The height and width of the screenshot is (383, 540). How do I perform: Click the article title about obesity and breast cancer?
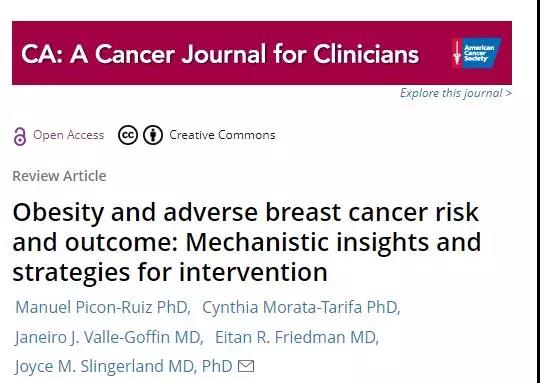(247, 242)
